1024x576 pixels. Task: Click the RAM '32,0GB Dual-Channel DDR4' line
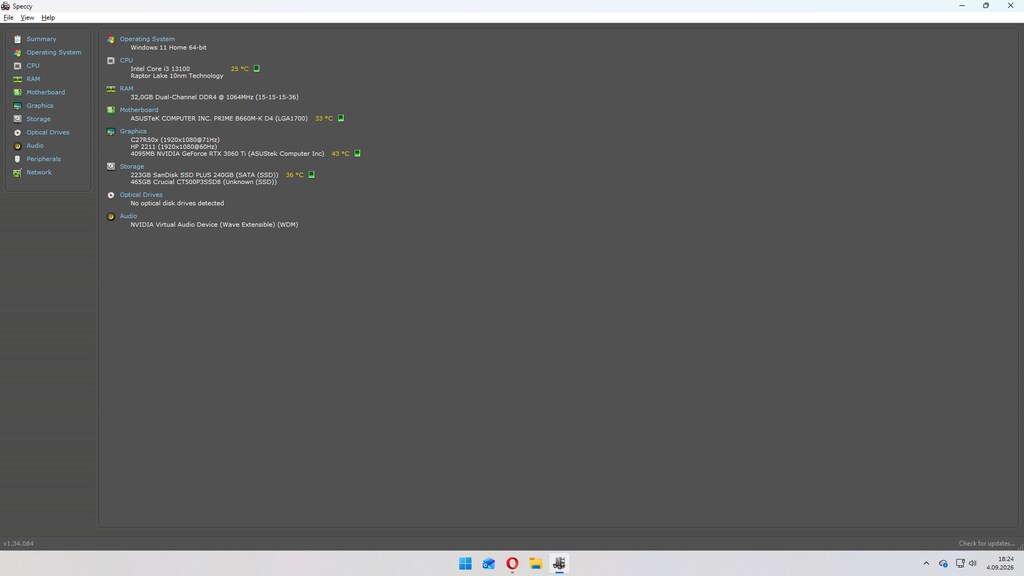[214, 97]
